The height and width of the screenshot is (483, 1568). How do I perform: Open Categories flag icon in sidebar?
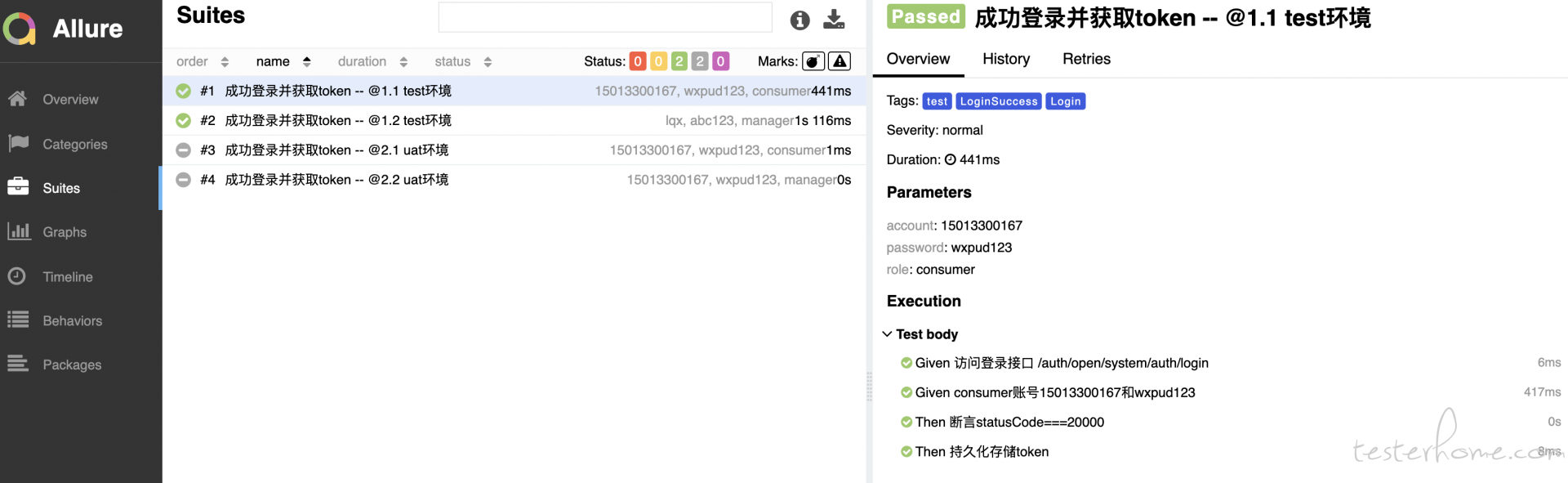[18, 144]
